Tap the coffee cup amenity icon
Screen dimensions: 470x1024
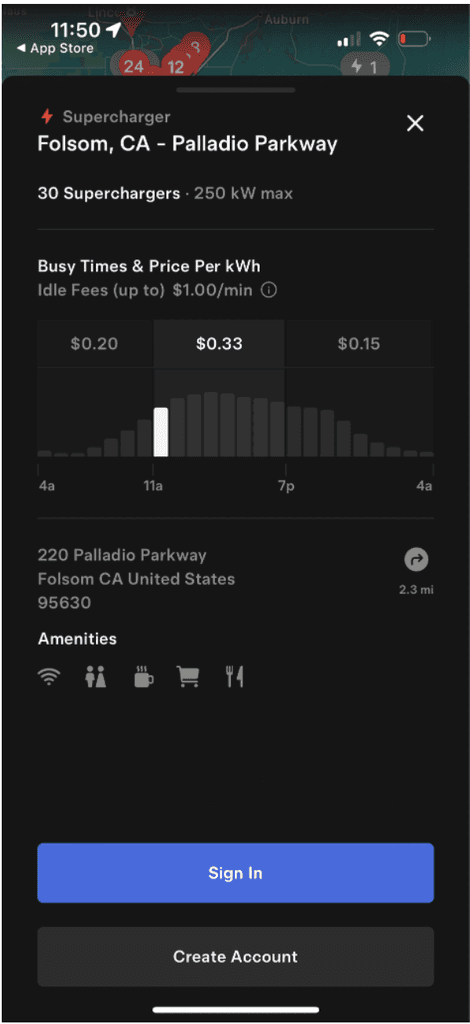143,677
